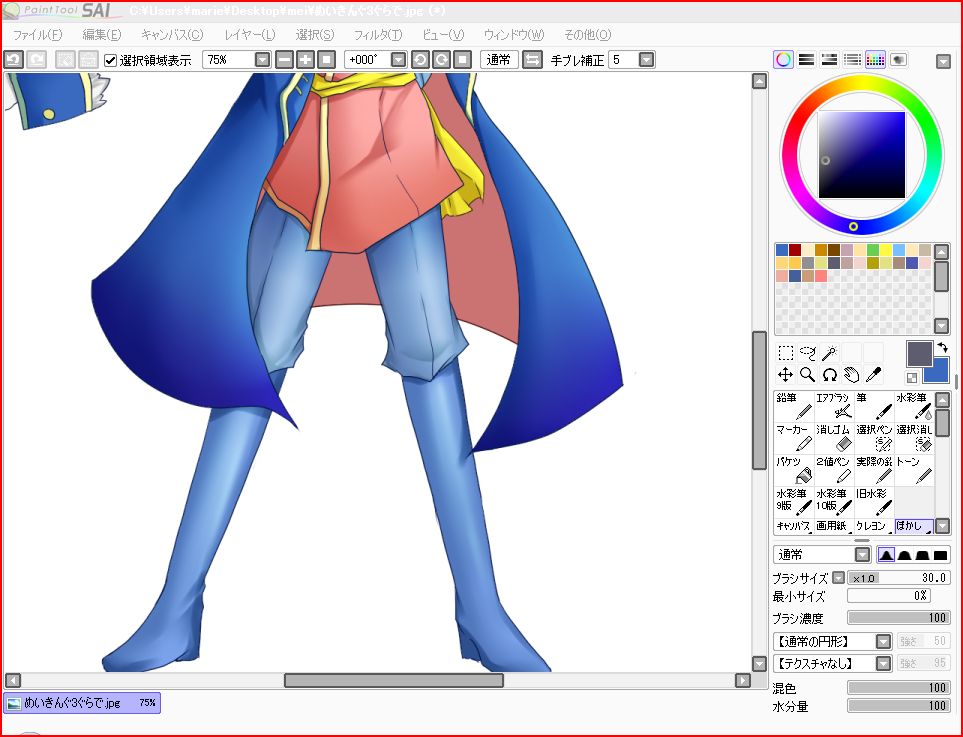Screen dimensions: 963x737
Task: Switch to the めいきんぐ3ぐらで.jpg document tab
Action: pos(82,703)
